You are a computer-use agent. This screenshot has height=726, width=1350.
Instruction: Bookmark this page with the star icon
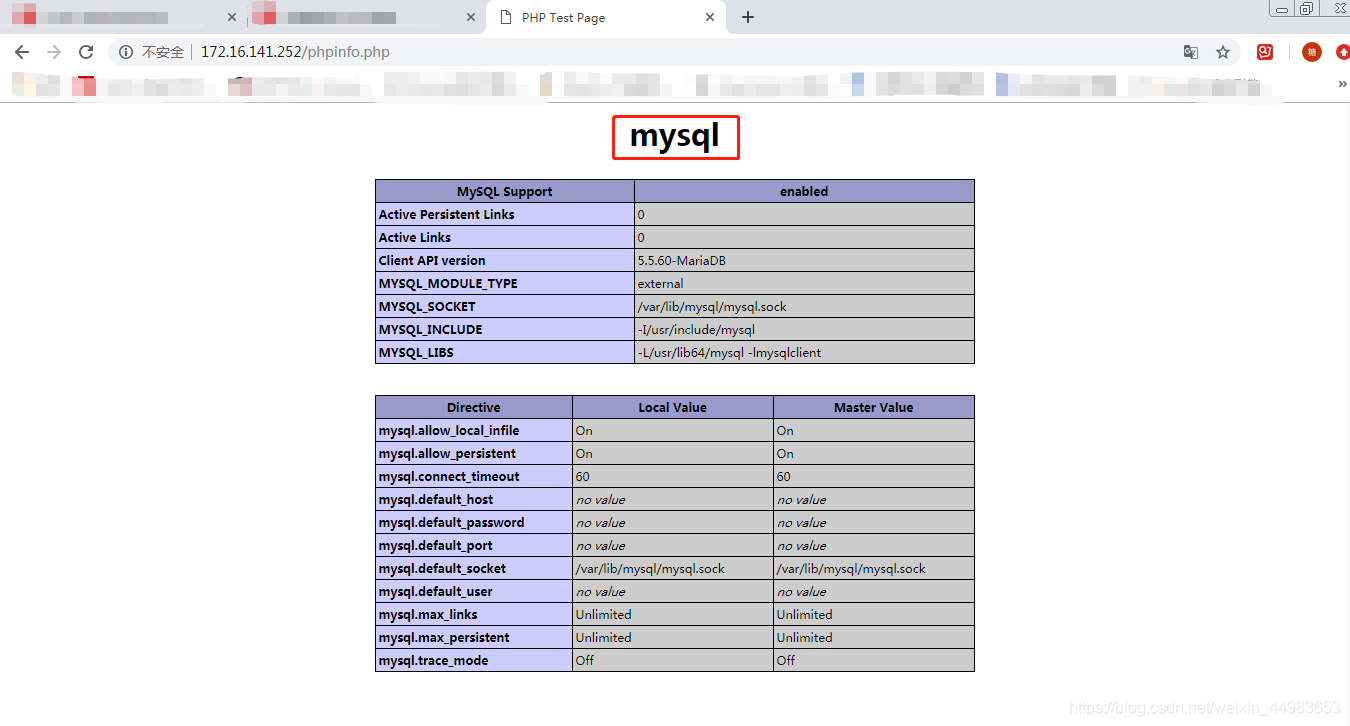click(1222, 52)
